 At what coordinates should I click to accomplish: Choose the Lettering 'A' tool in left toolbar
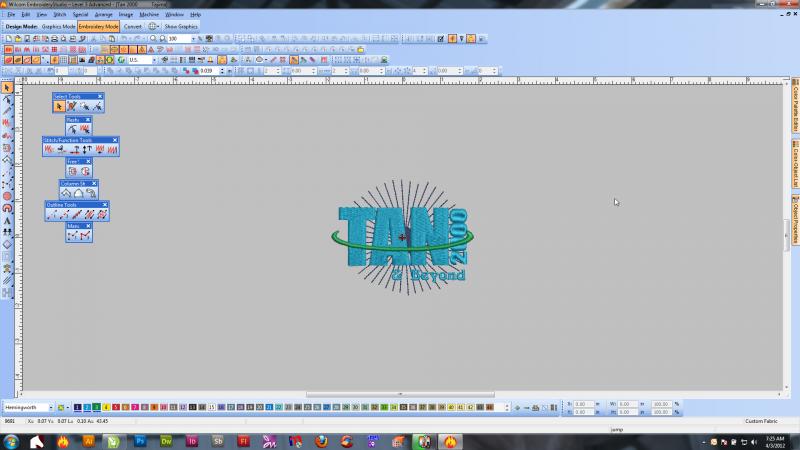pyautogui.click(x=7, y=221)
